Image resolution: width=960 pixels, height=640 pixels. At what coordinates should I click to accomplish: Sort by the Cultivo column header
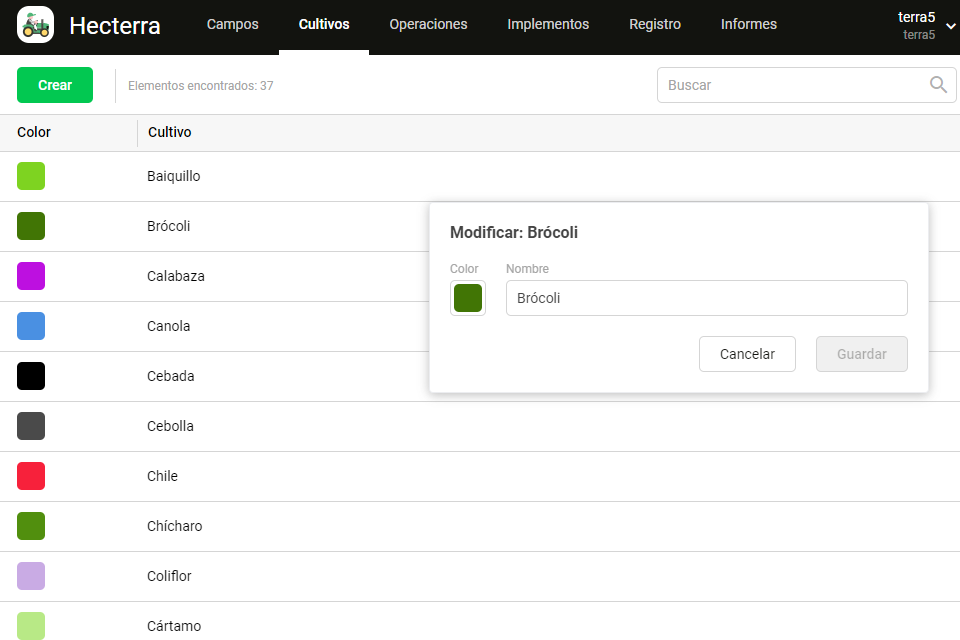[x=170, y=132]
